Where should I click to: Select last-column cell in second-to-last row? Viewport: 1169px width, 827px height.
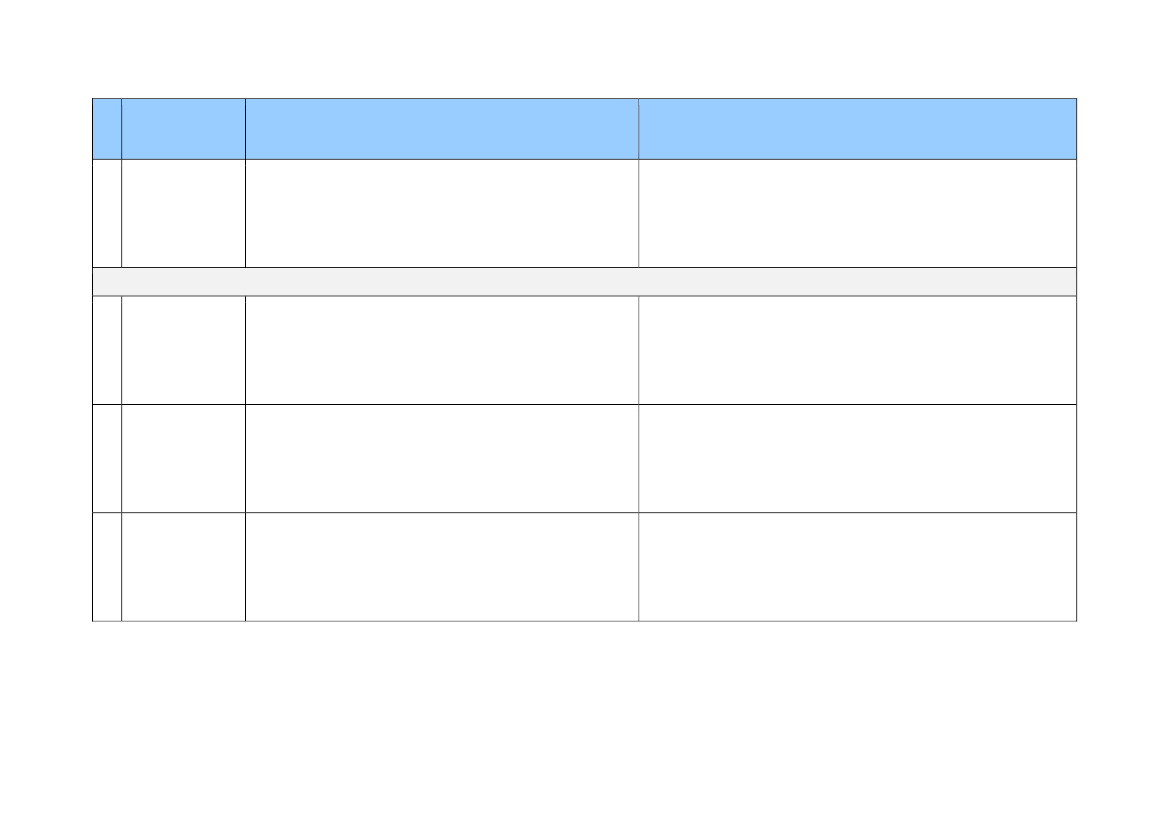[857, 458]
